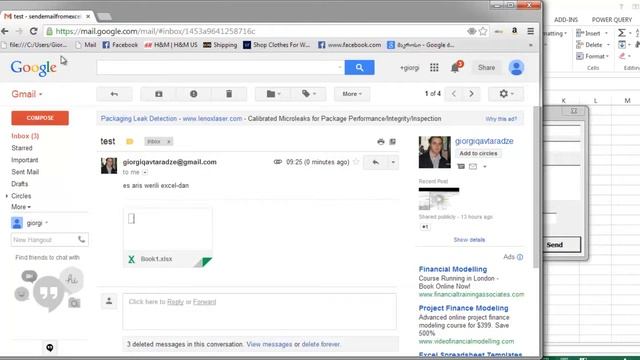Screen dimensions: 640x360
Task: Click Add to circles button
Action: click(x=478, y=153)
